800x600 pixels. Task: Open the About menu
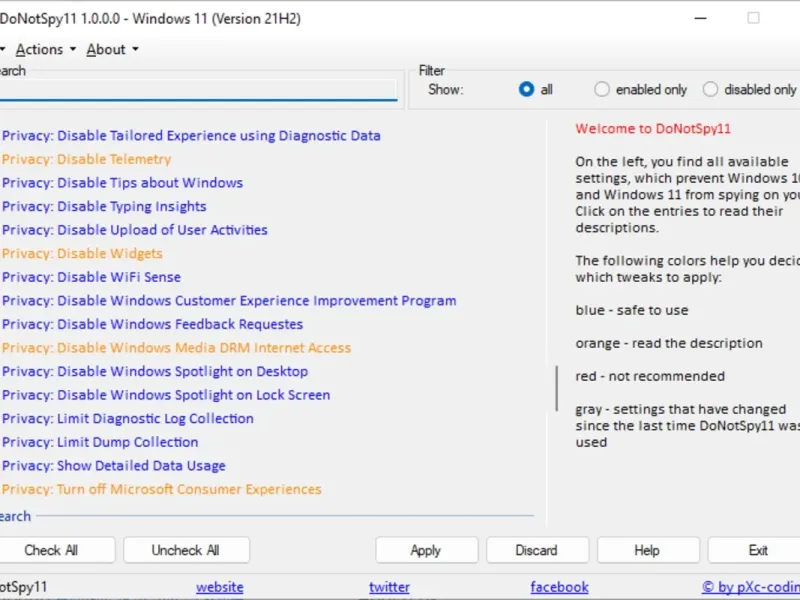112,49
